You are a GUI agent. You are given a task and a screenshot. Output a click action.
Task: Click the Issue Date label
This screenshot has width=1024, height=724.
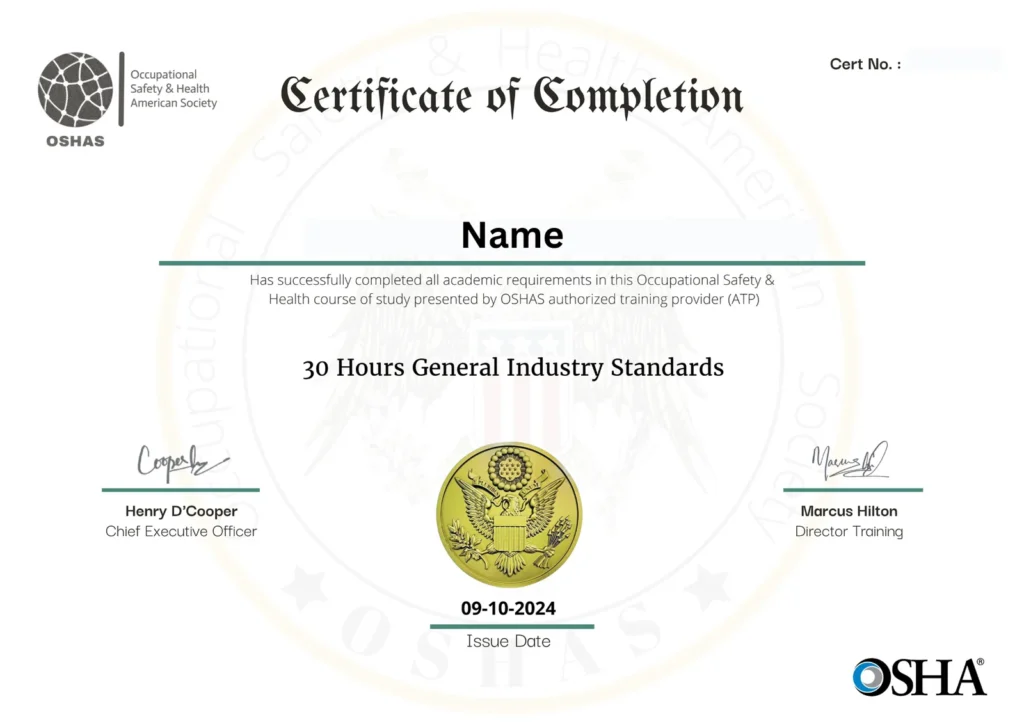tap(509, 641)
